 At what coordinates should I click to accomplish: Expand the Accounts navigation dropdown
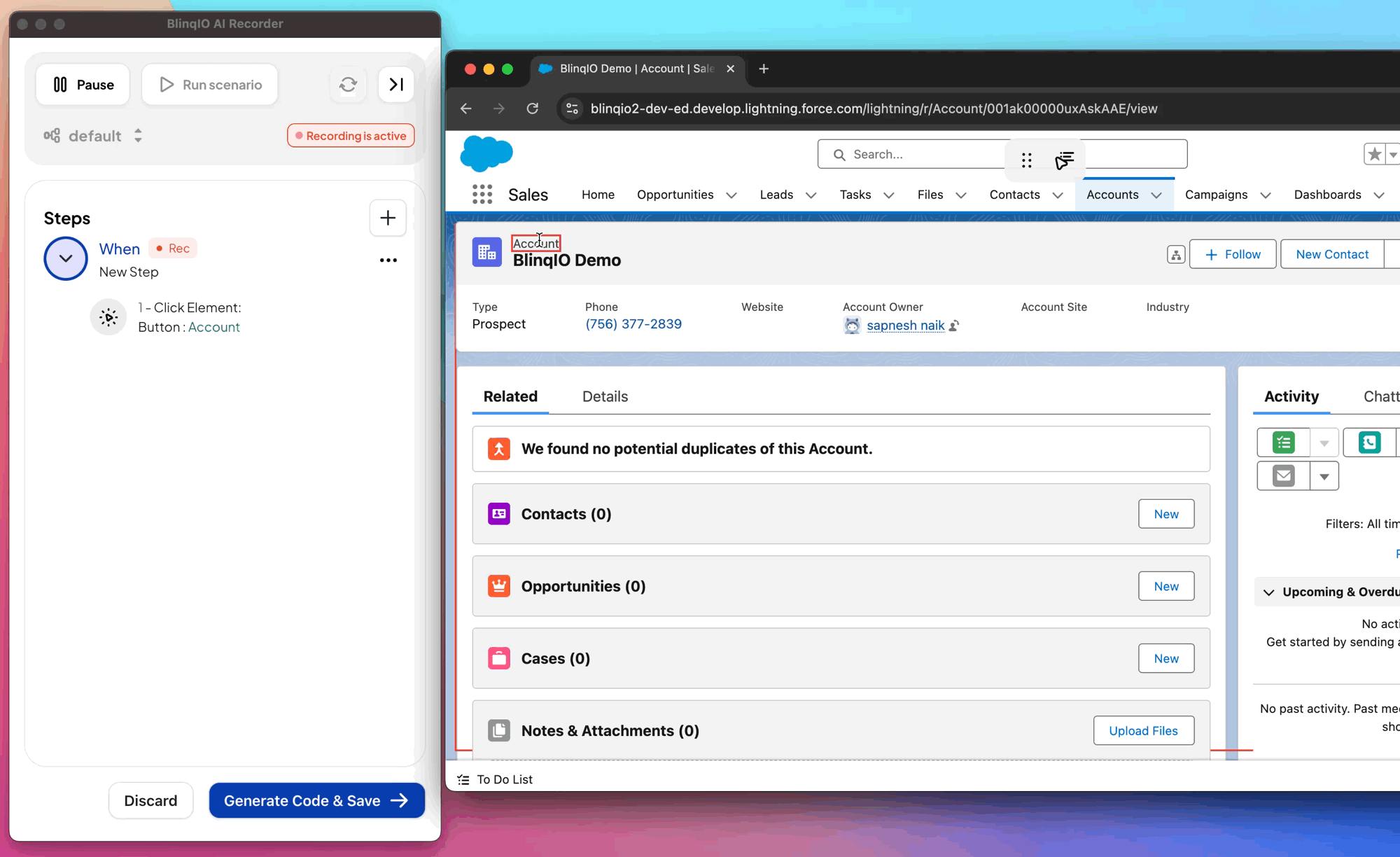click(x=1156, y=195)
